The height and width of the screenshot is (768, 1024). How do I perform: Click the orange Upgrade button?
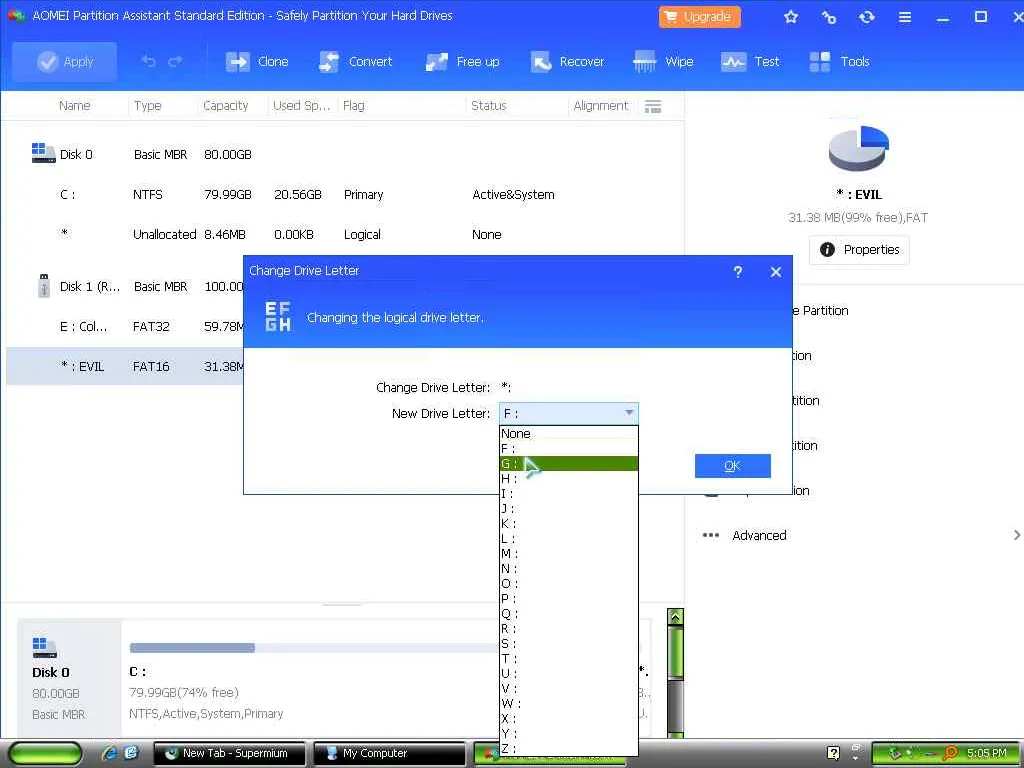pyautogui.click(x=699, y=16)
